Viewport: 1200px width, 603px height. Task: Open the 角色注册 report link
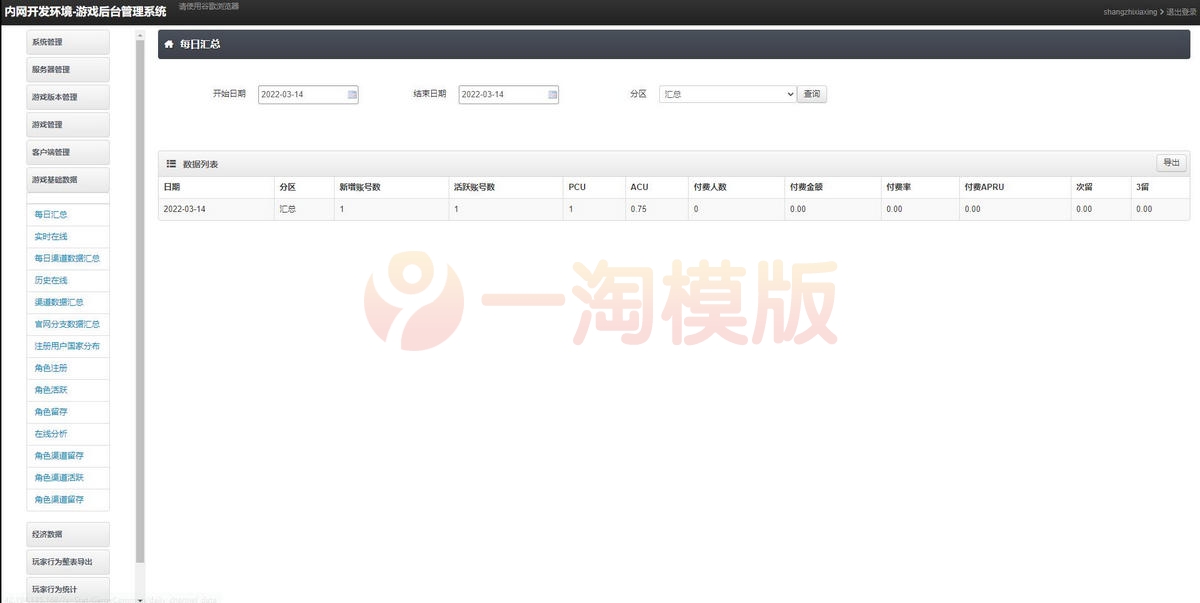click(x=50, y=368)
